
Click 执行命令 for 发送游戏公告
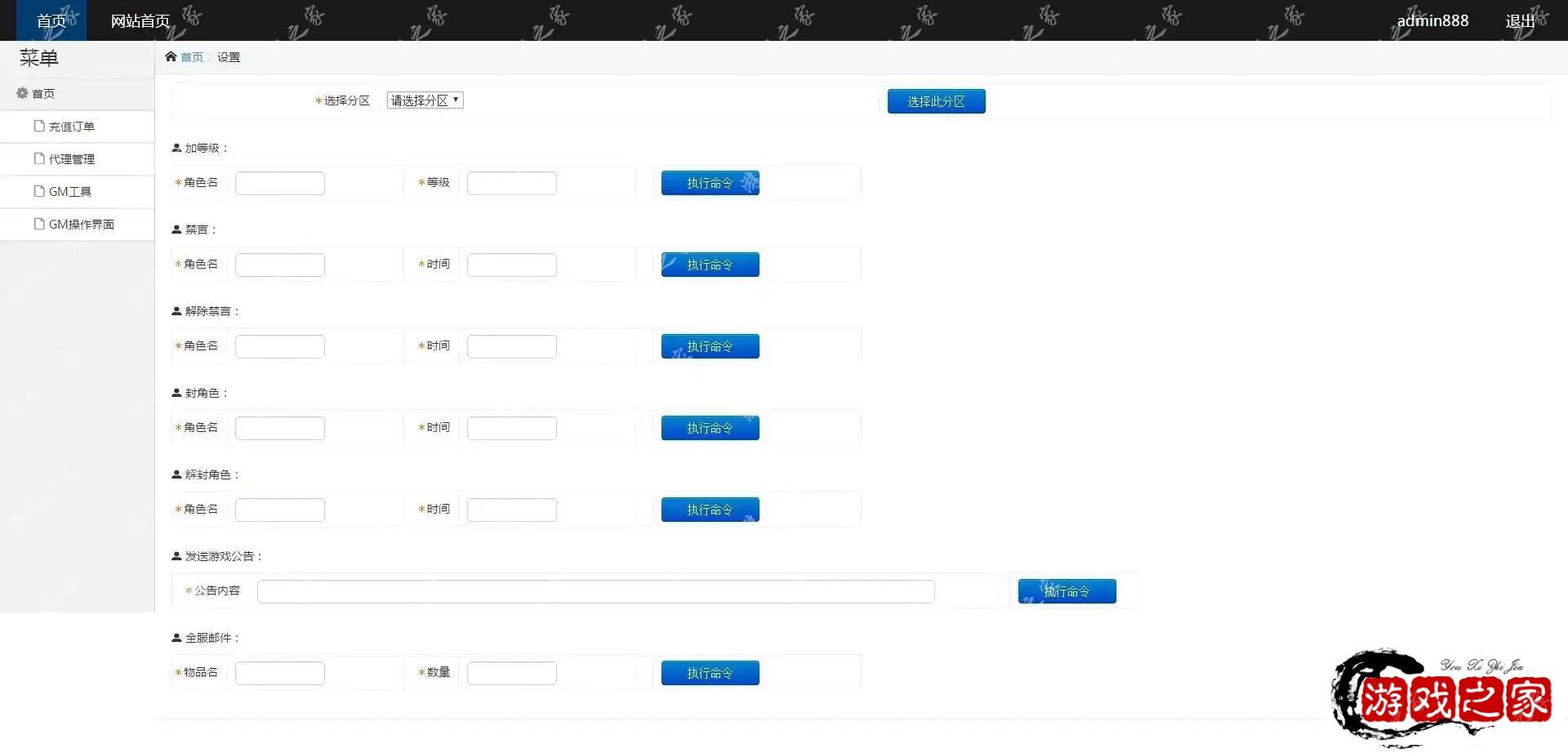click(1067, 591)
